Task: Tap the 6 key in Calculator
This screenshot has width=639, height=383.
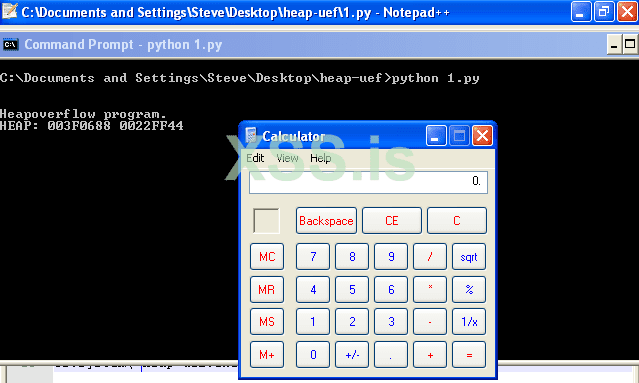Action: [391, 289]
